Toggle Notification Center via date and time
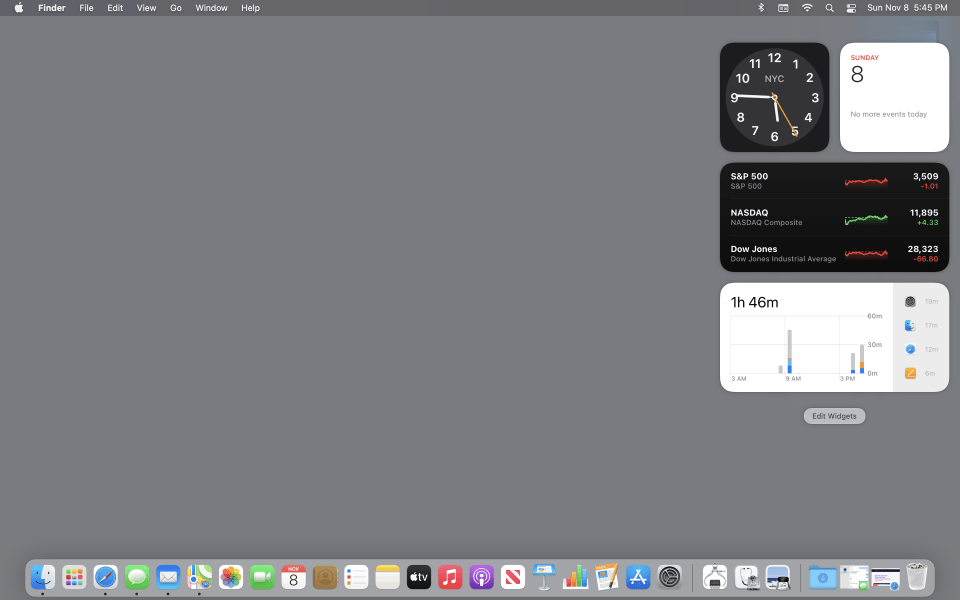The image size is (960, 600). [906, 8]
